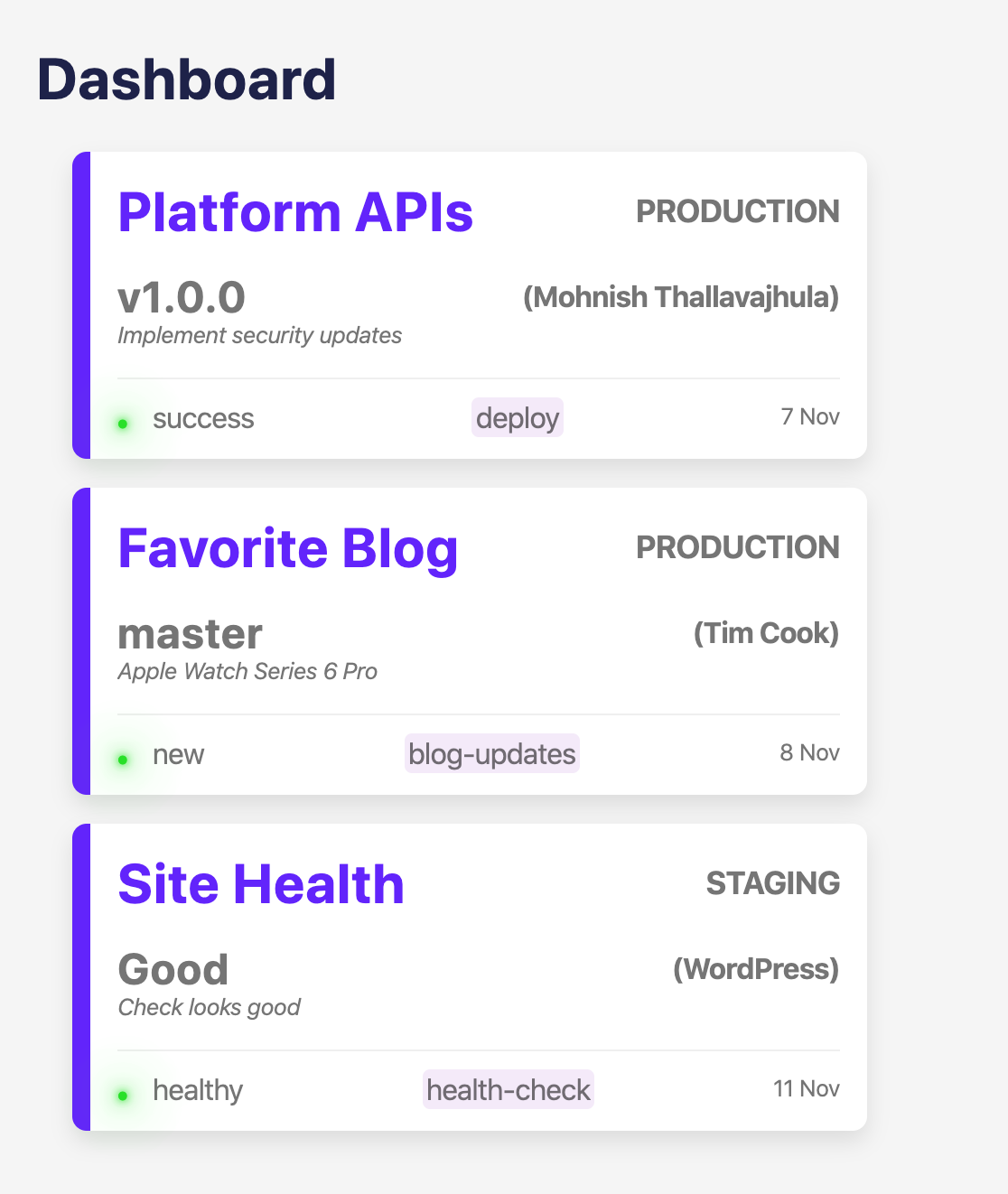Image resolution: width=1008 pixels, height=1194 pixels.
Task: Select the purple accent bar on Site Health card
Action: (82, 975)
